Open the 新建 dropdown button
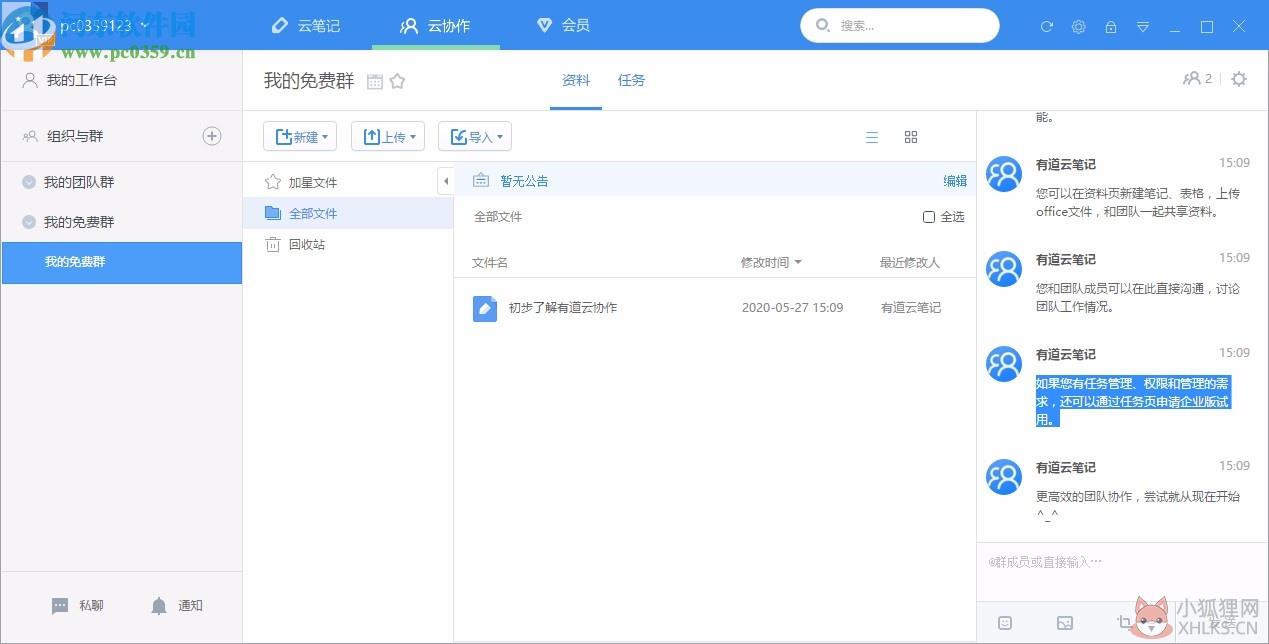 [x=300, y=137]
